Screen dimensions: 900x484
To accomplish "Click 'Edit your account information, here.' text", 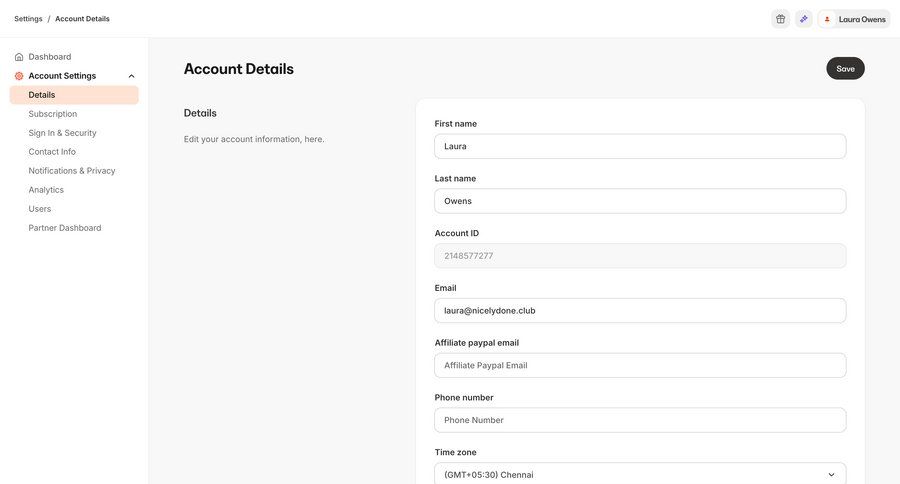I will point(254,139).
